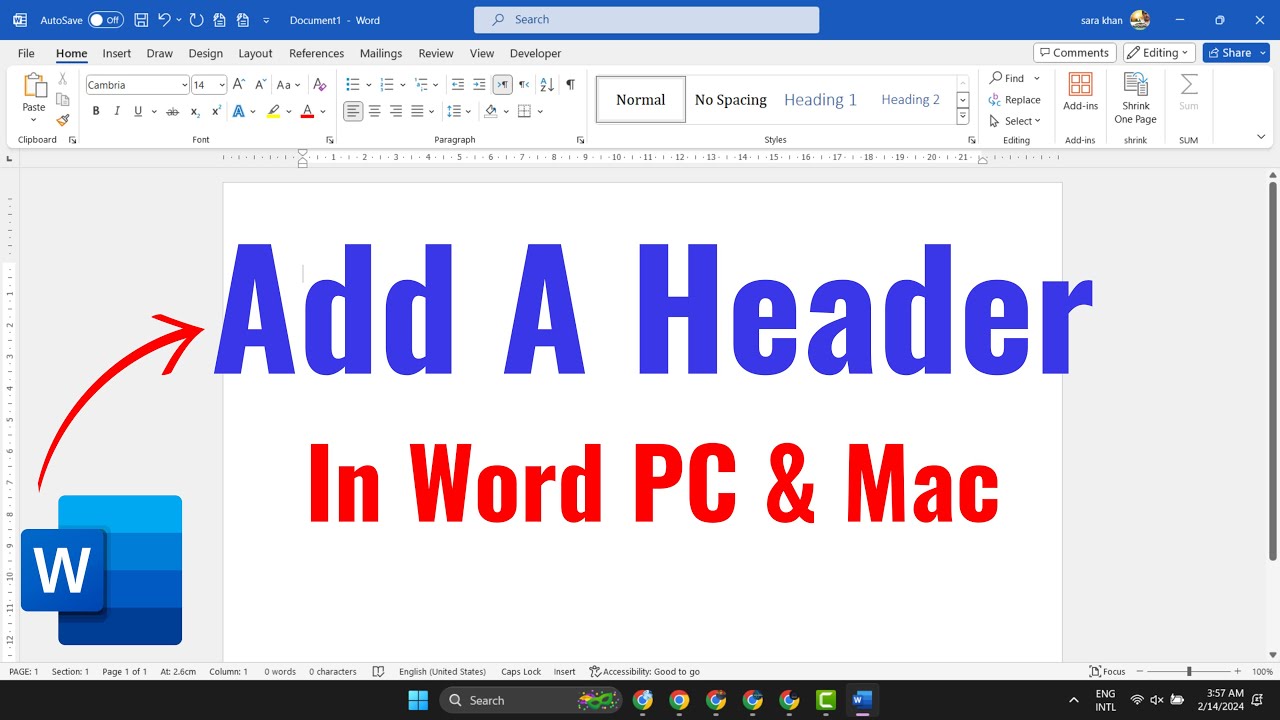Increase font size with the larger A
This screenshot has height=720, width=1280.
[240, 85]
